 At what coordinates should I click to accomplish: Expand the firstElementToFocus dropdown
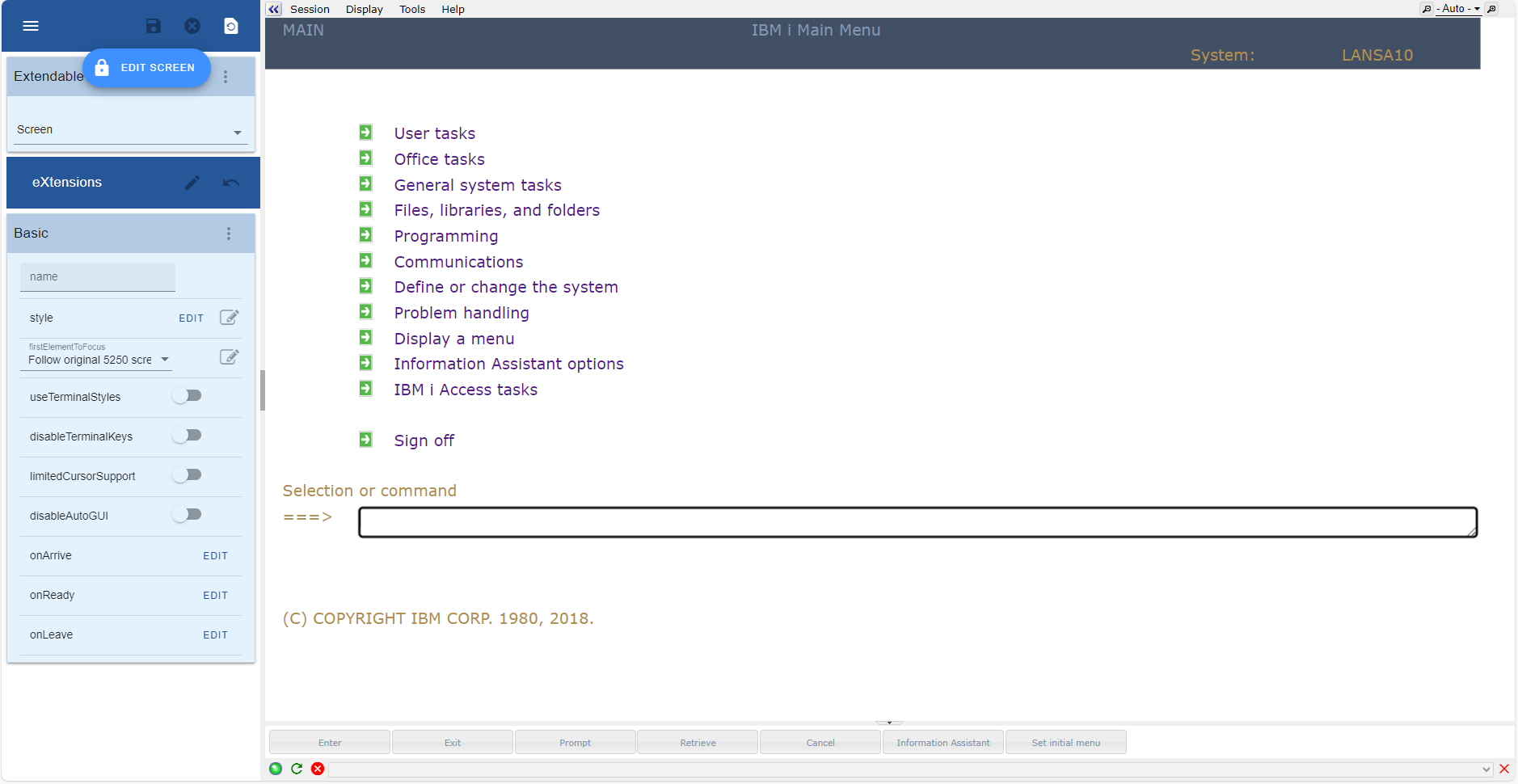(97, 360)
